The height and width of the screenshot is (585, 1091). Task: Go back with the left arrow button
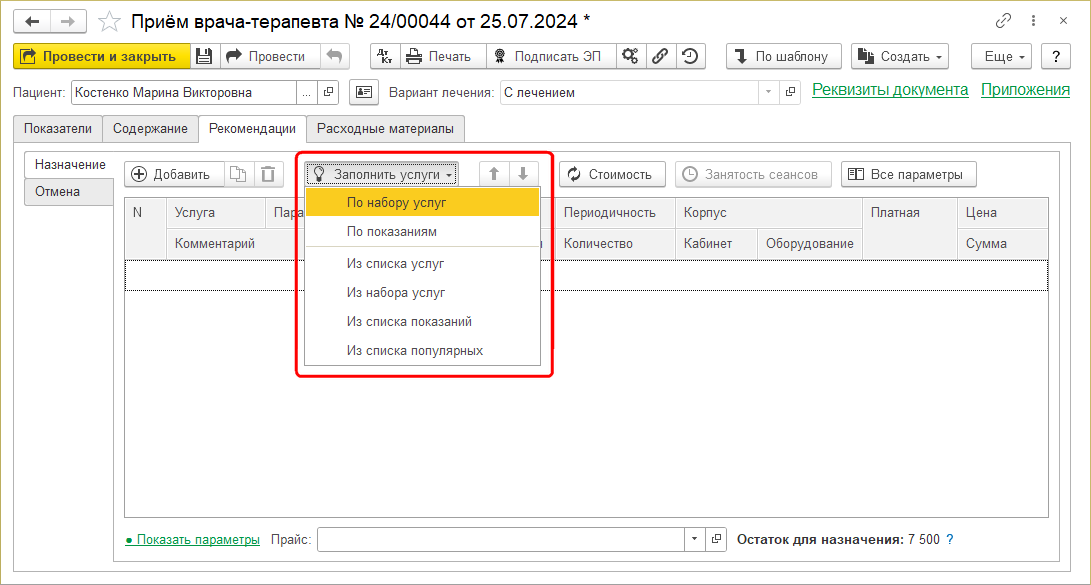coord(32,22)
